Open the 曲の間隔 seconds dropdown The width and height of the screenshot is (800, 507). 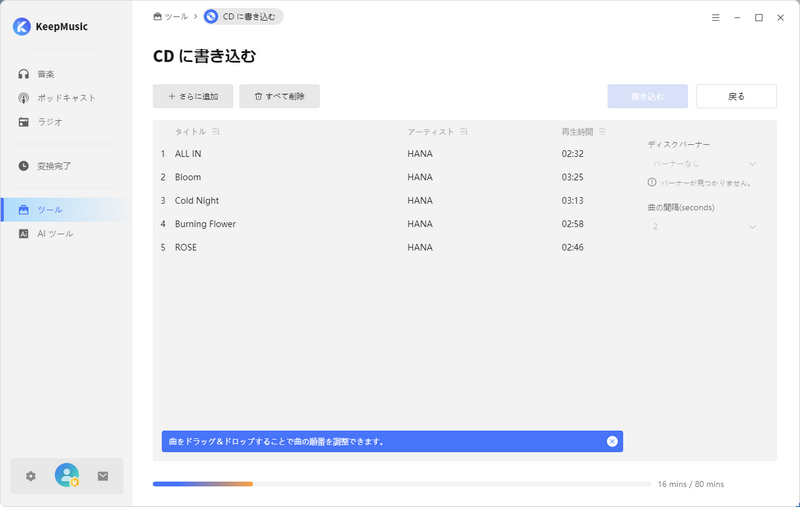[705, 226]
